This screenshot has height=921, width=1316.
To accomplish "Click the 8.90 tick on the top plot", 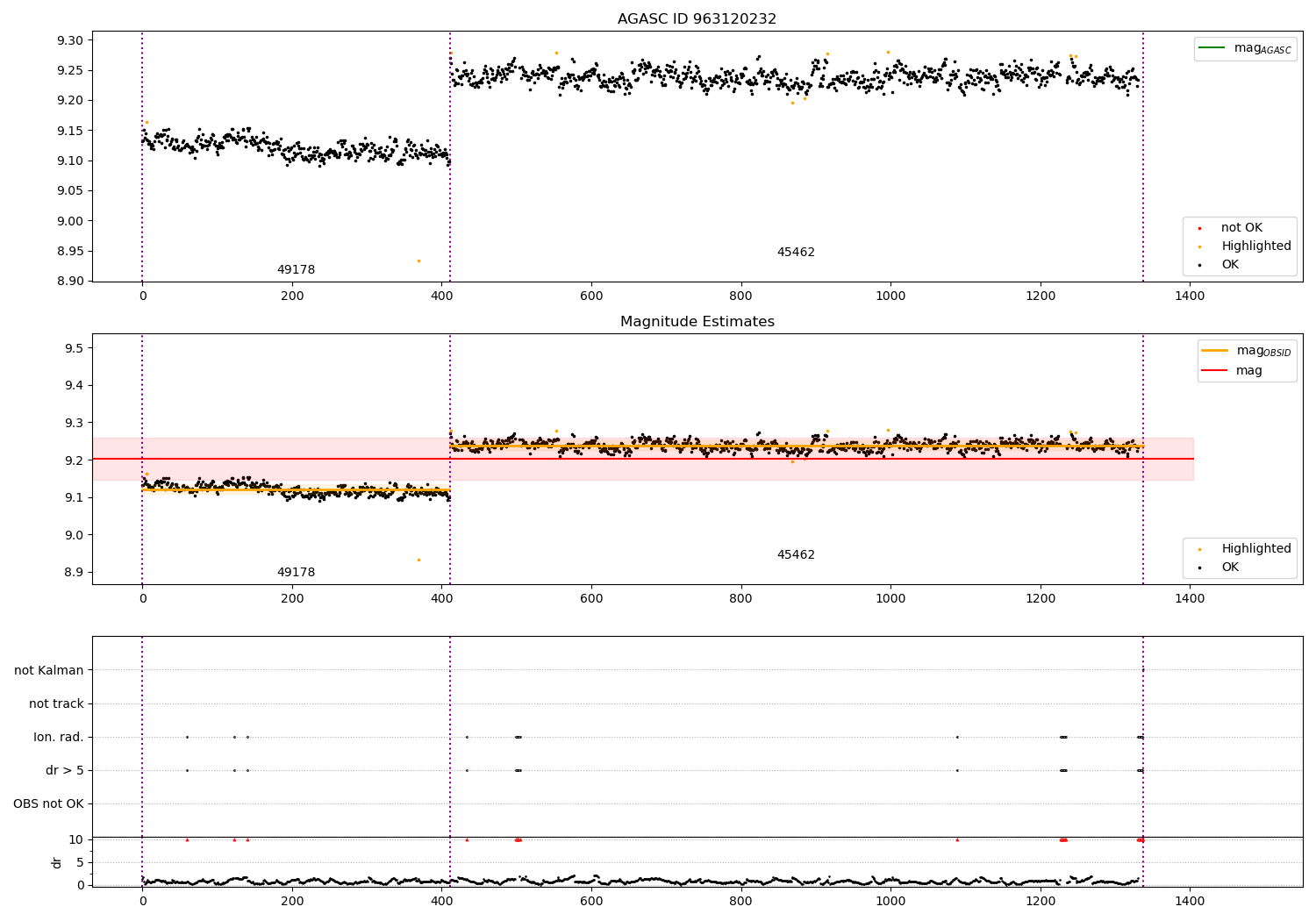I will point(70,282).
